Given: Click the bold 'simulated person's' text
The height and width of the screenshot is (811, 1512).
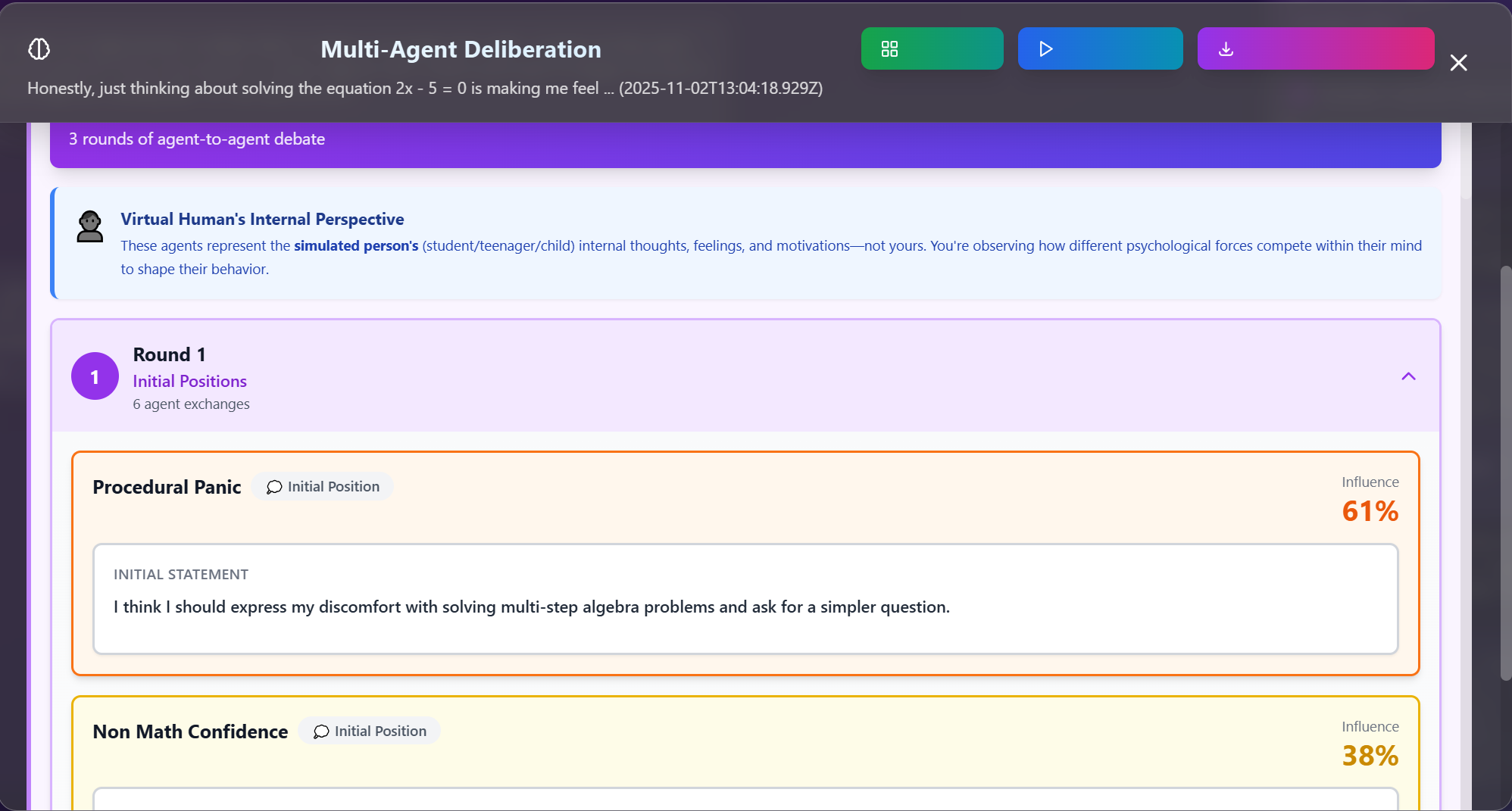Looking at the screenshot, I should (x=356, y=245).
